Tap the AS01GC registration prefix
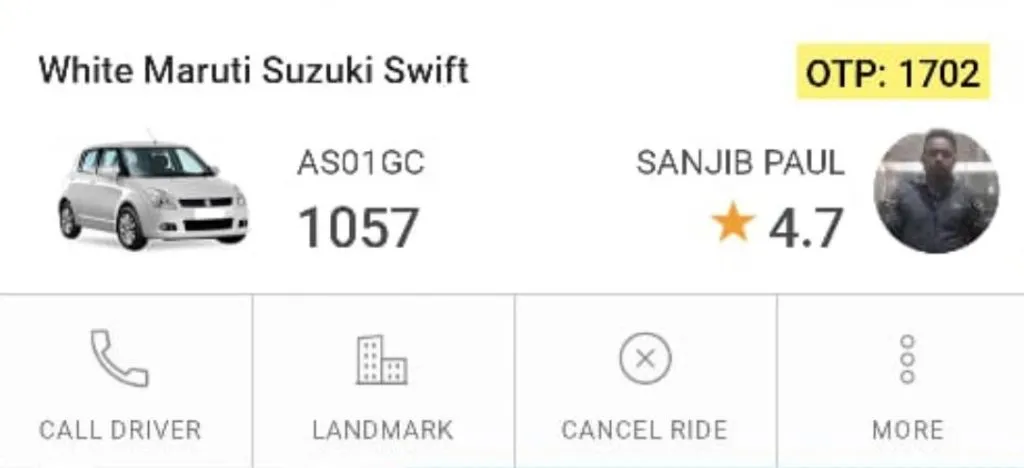1024x468 pixels. [361, 163]
